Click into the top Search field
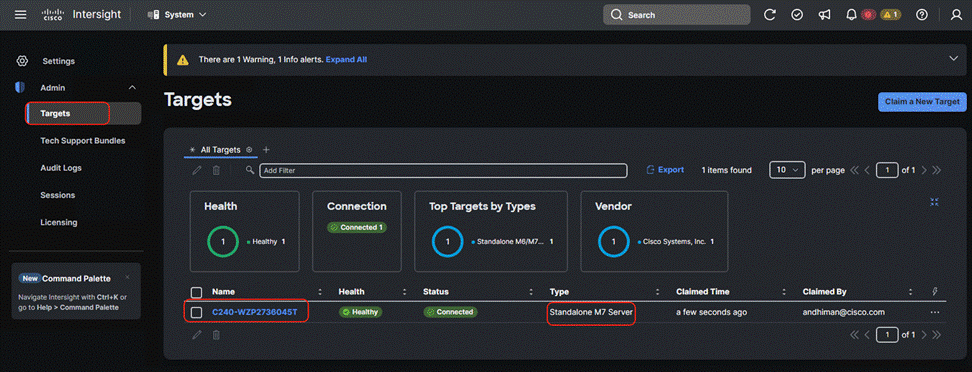This screenshot has width=972, height=372. (x=676, y=15)
